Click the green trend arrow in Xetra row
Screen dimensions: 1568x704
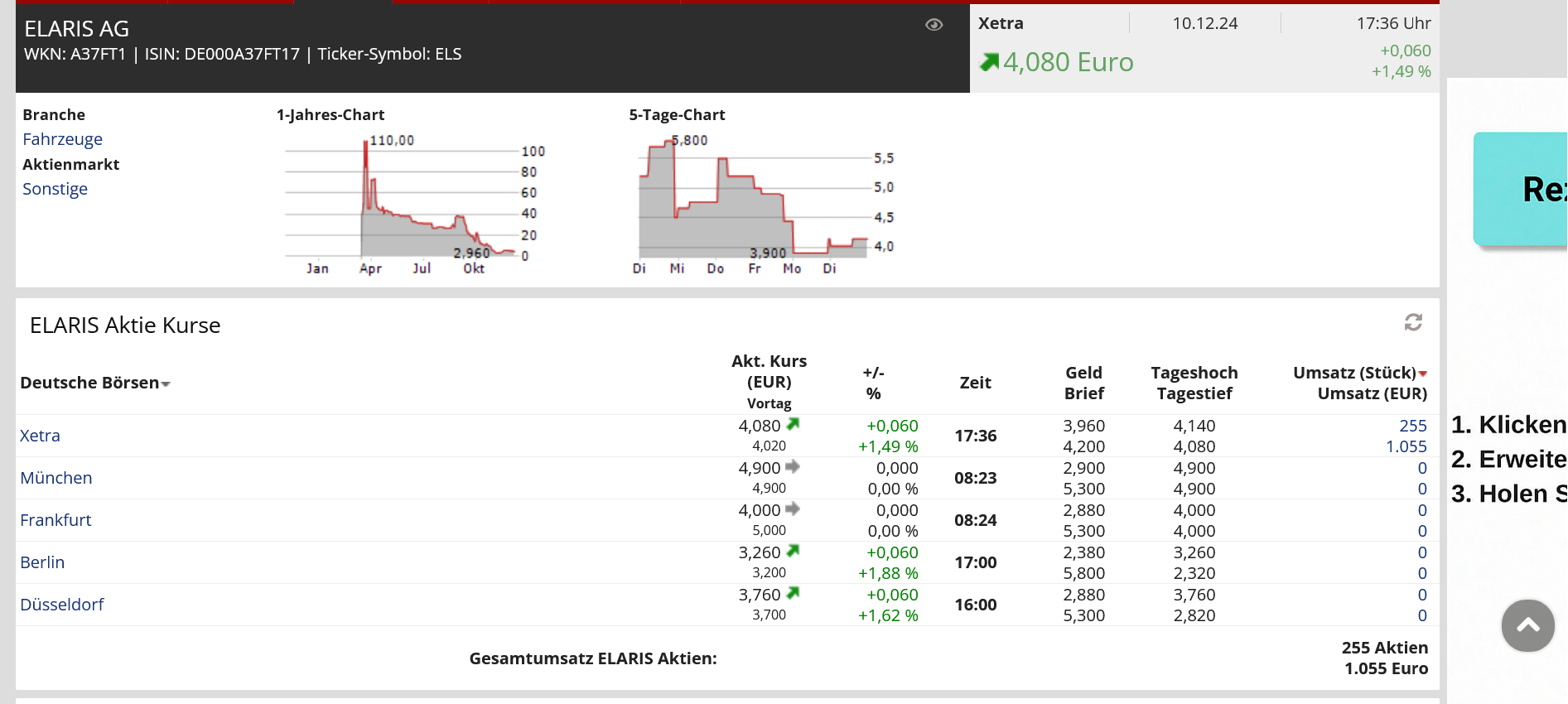point(793,425)
